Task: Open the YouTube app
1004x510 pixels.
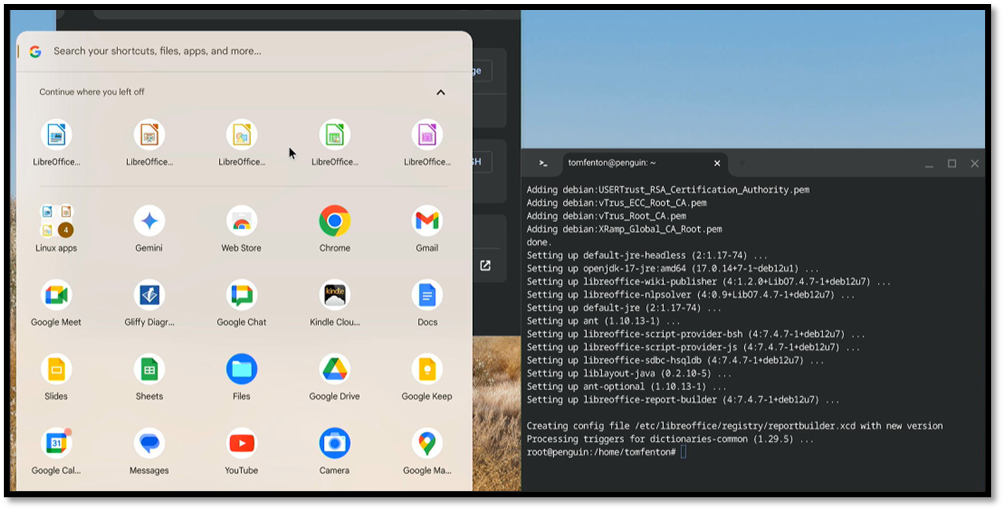Action: (241, 443)
